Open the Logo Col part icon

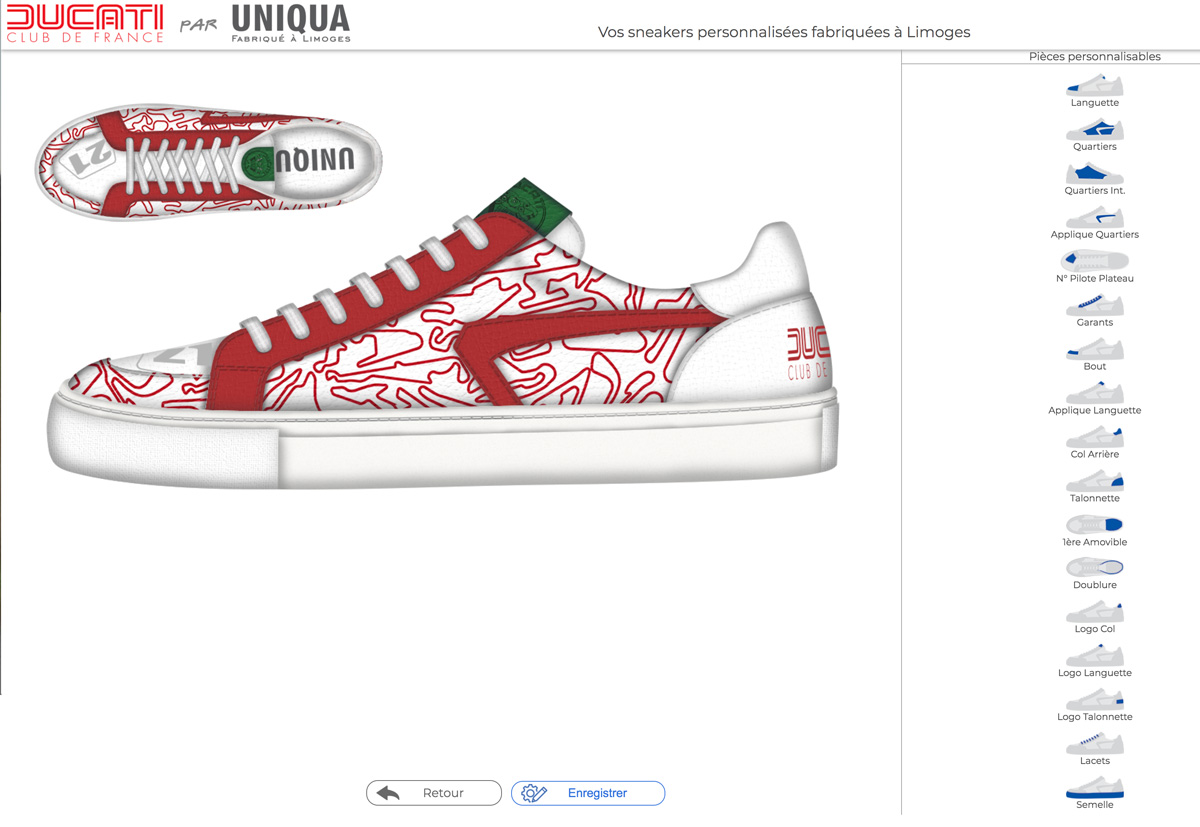(x=1095, y=612)
